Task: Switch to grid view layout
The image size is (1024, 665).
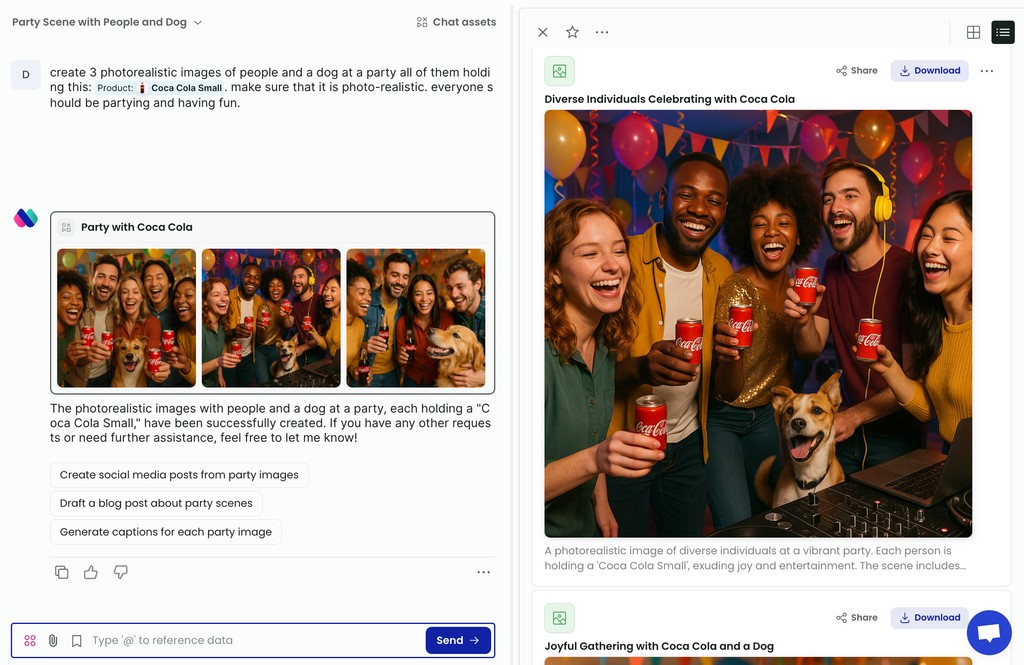Action: (x=973, y=32)
